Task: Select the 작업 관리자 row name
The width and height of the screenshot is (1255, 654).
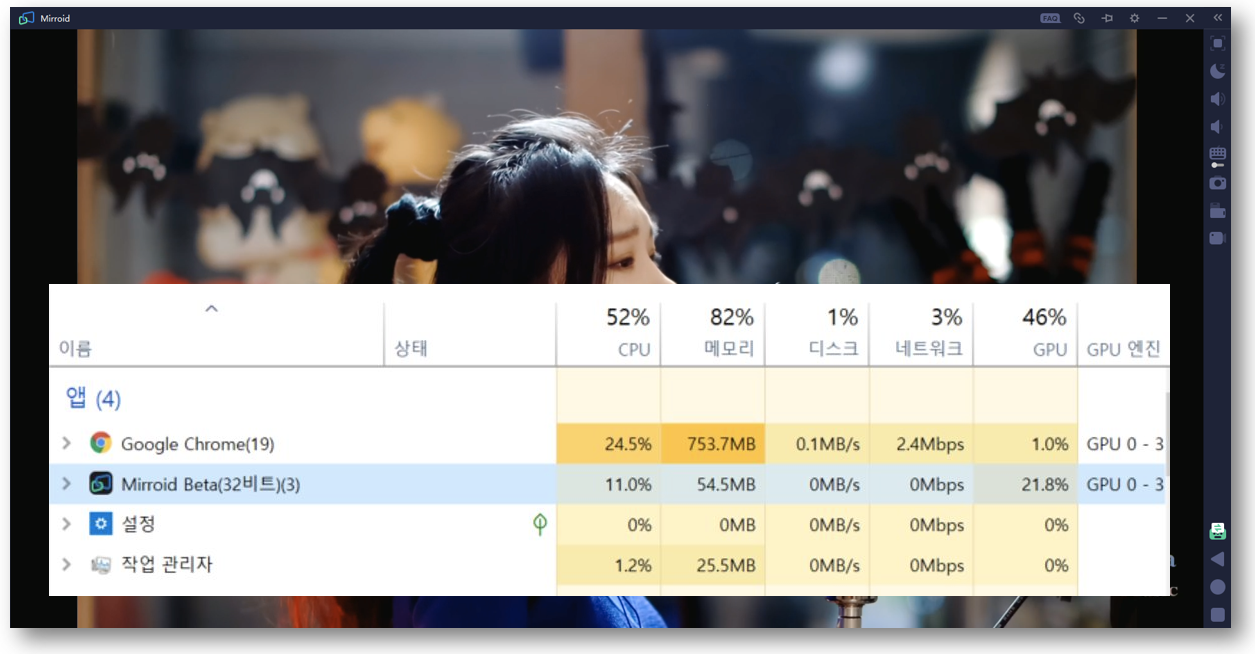Action: click(167, 565)
